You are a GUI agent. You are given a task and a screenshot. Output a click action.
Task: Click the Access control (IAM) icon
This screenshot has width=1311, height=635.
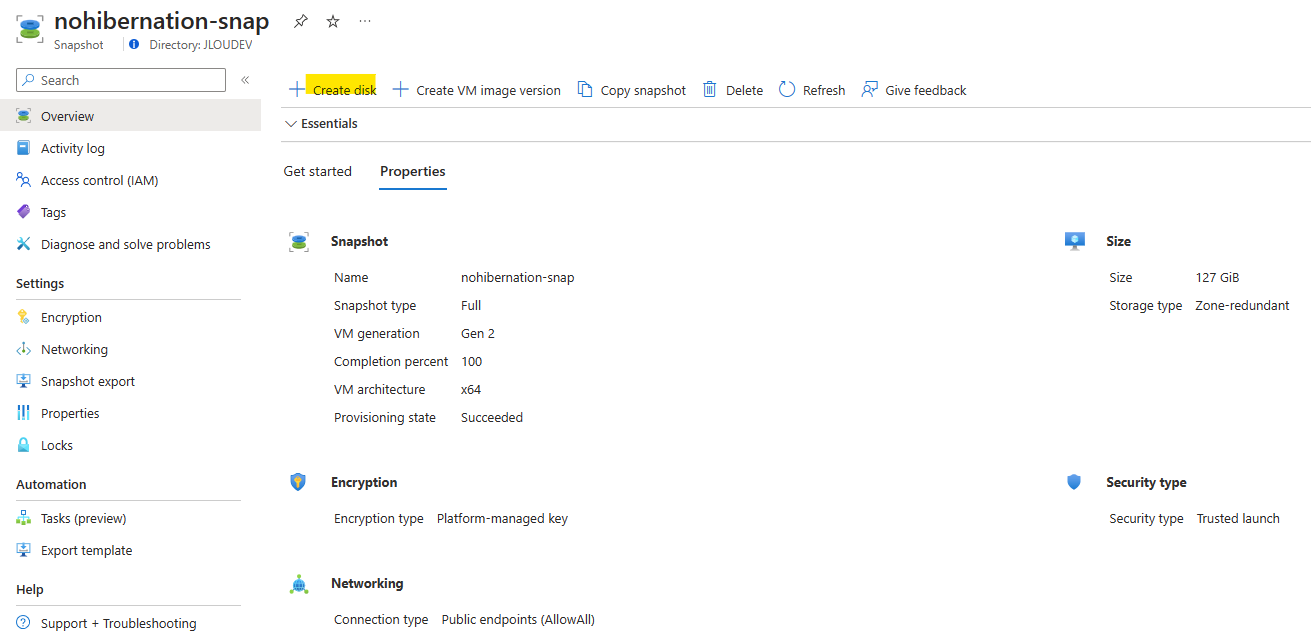point(24,180)
